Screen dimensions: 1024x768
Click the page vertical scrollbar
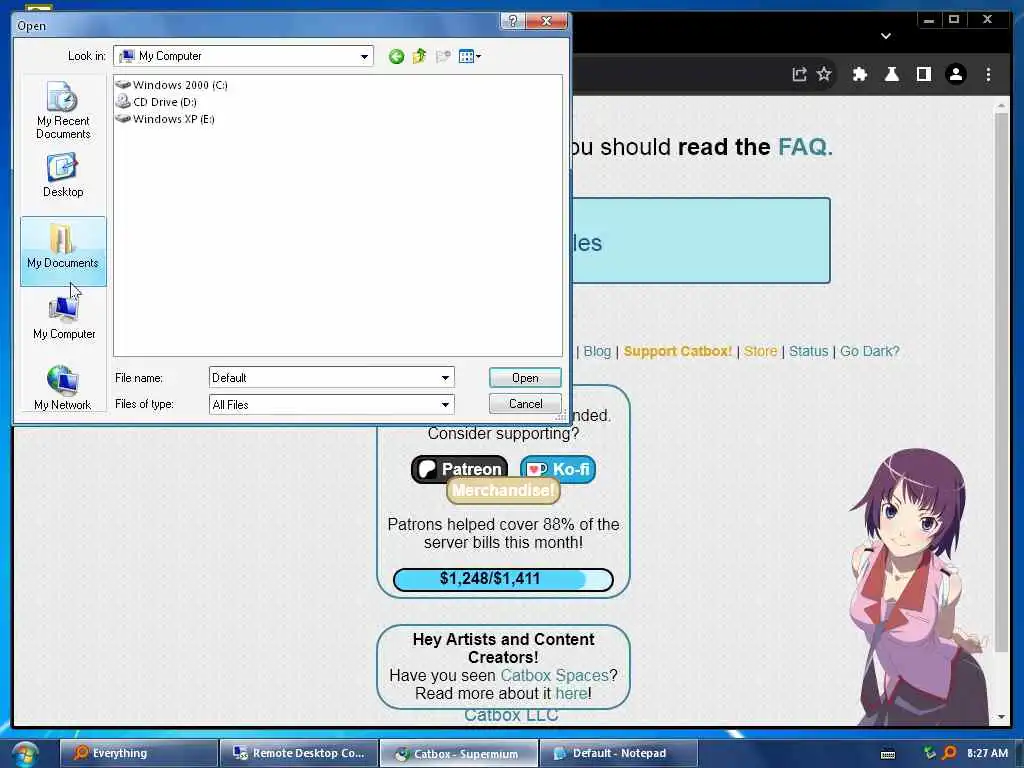click(1001, 382)
